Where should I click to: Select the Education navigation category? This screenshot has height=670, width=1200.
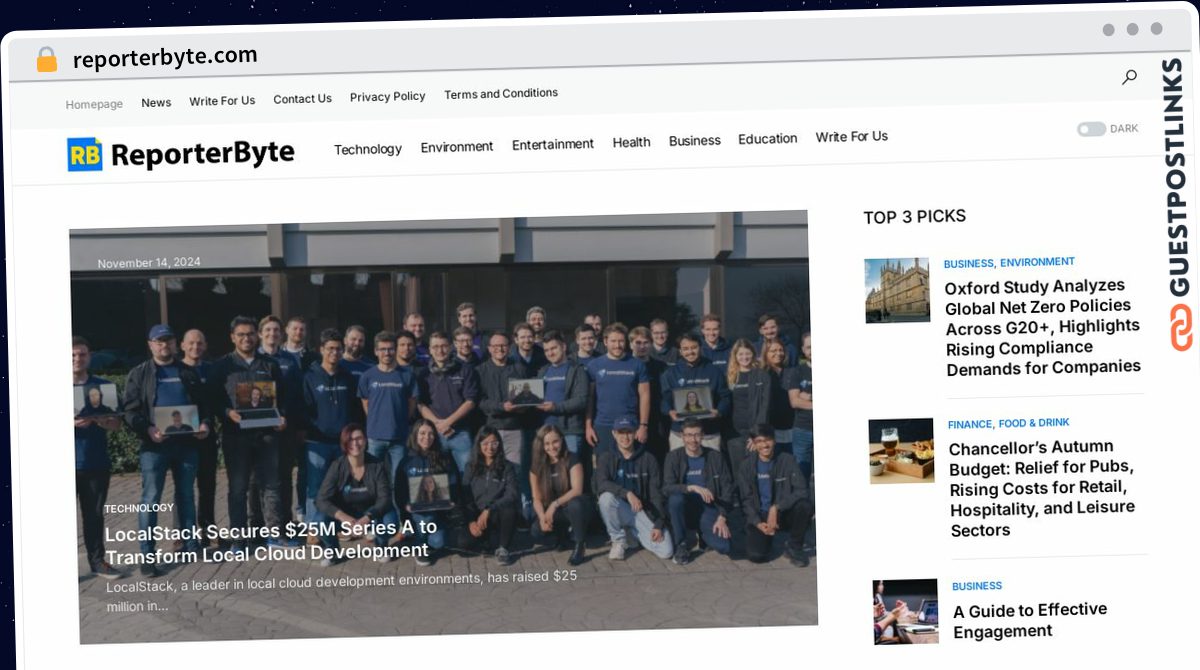coord(768,138)
